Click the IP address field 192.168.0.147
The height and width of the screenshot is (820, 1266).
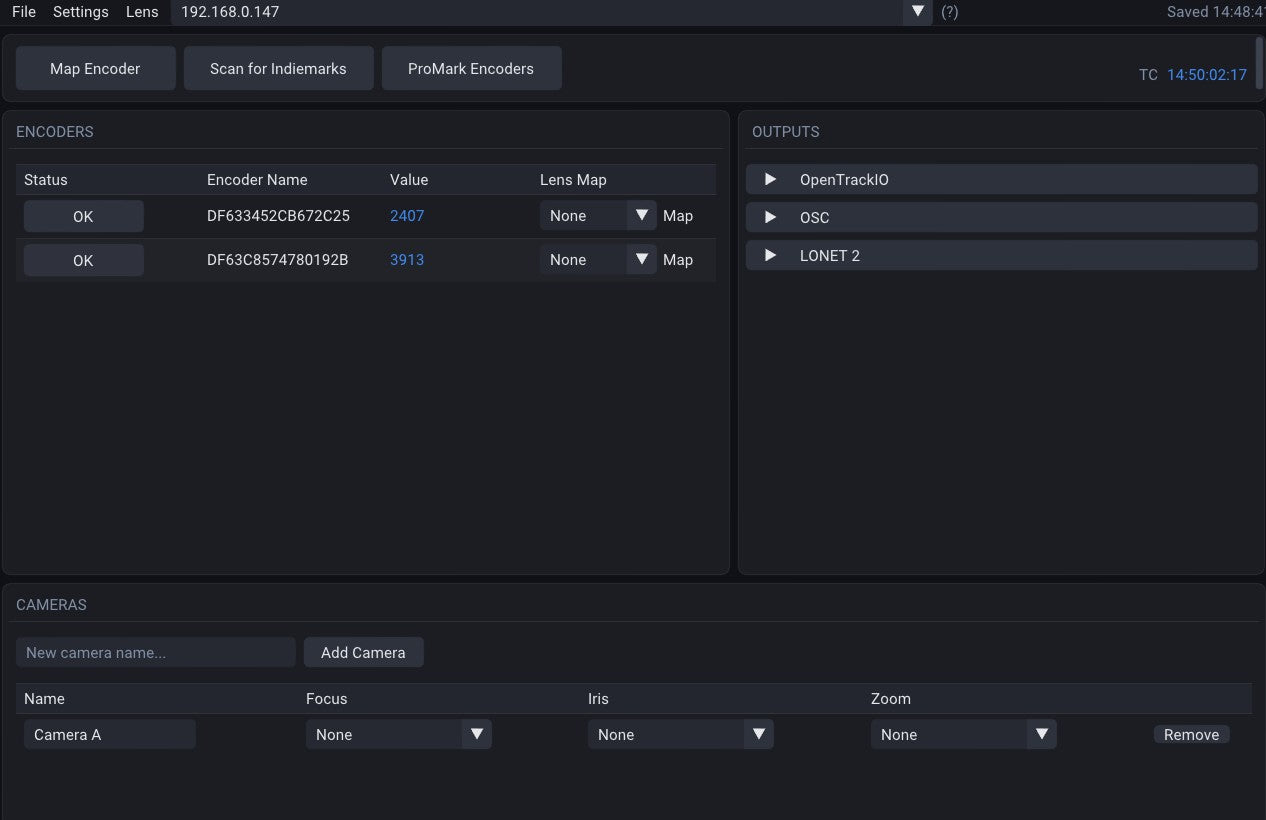click(537, 12)
